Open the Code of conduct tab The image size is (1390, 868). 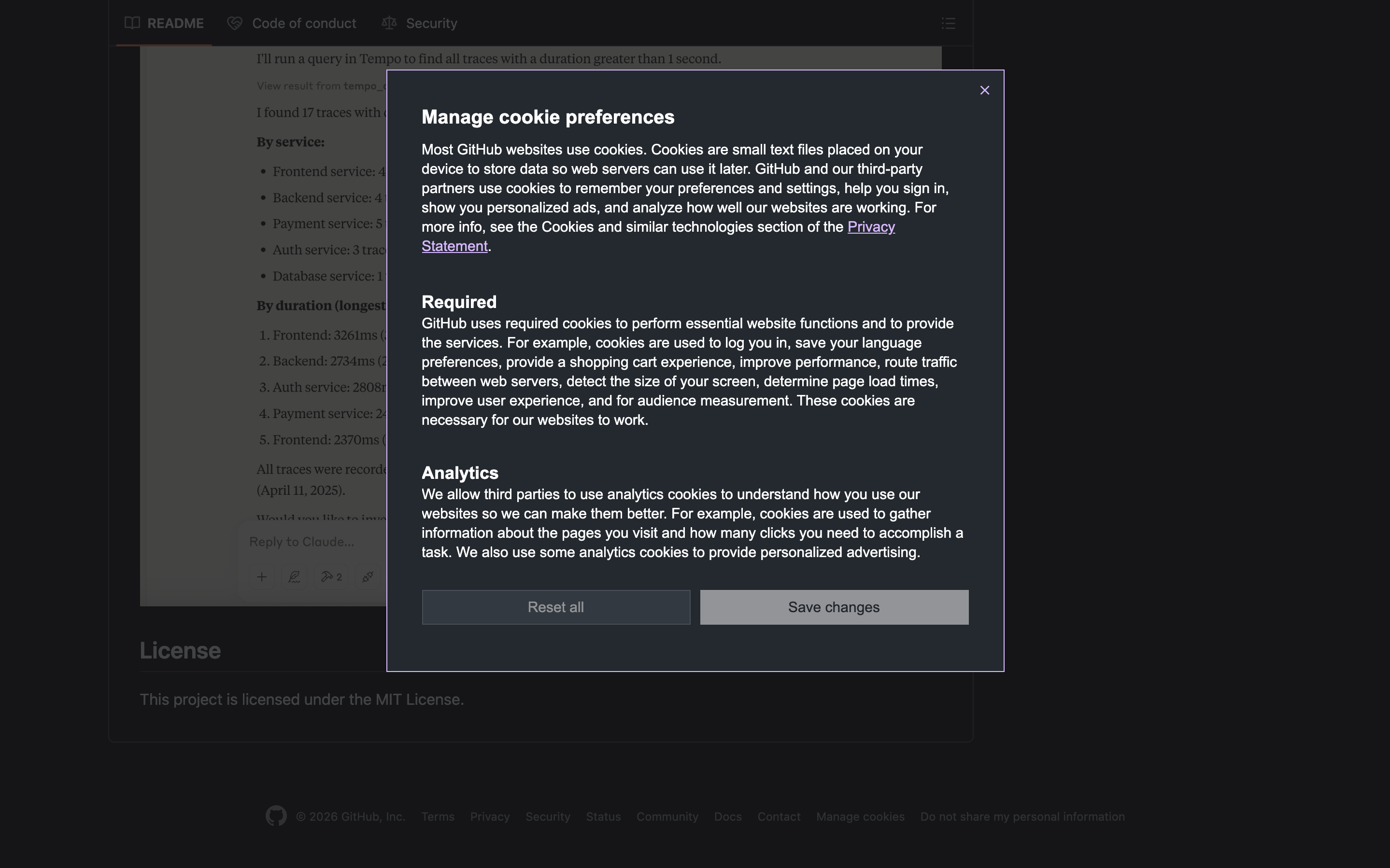coord(304,23)
